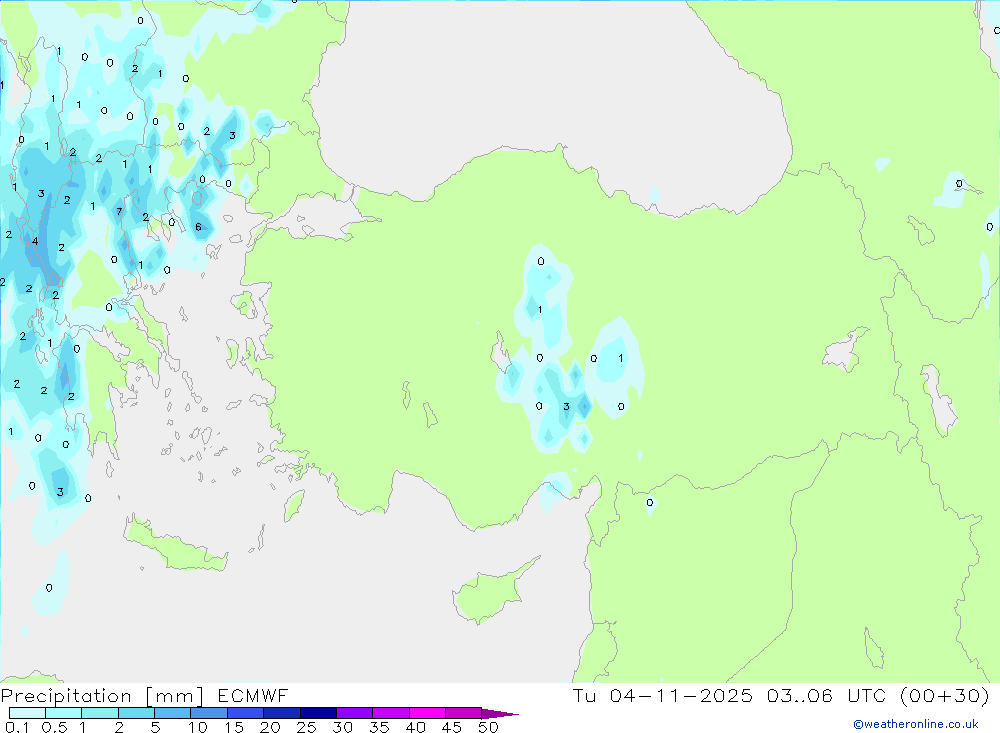Click the 'ECMWF' model label
This screenshot has height=733, width=1000.
[253, 695]
